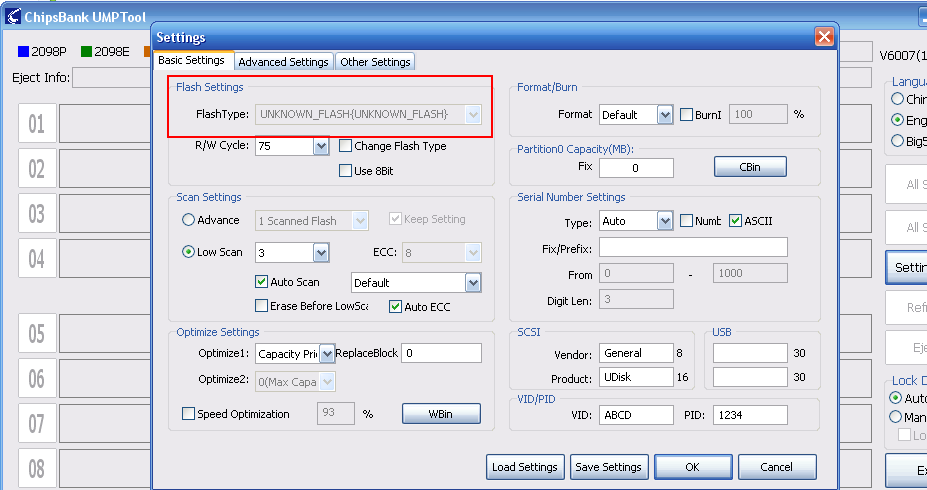927x490 pixels.
Task: Toggle the Keep Setting checkbox
Action: (x=395, y=219)
